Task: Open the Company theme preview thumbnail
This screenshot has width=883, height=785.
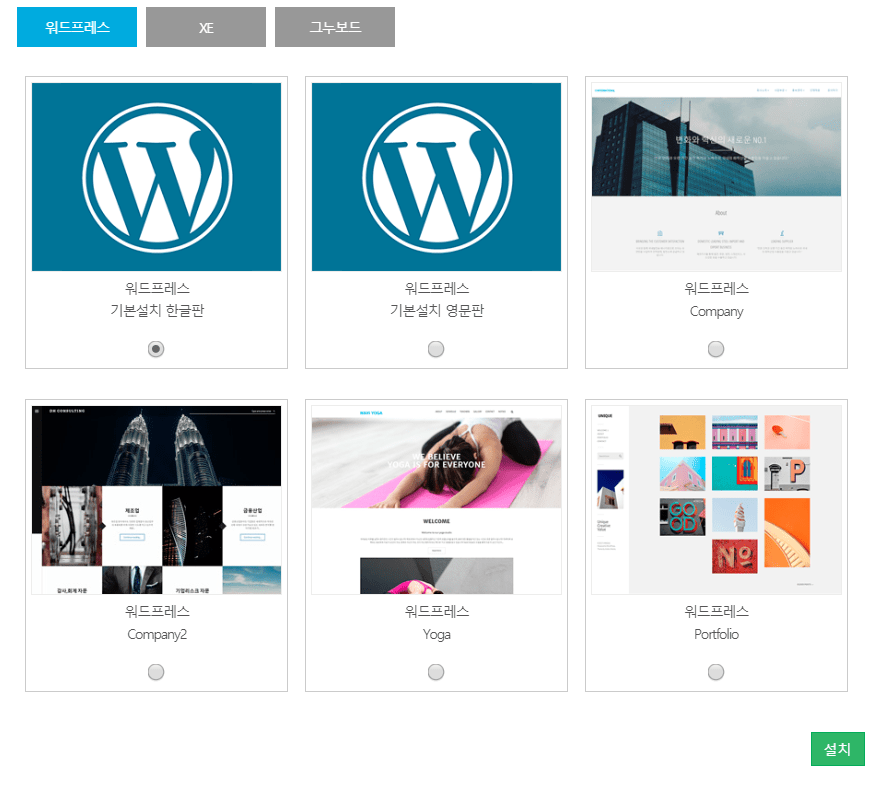Action: point(716,177)
